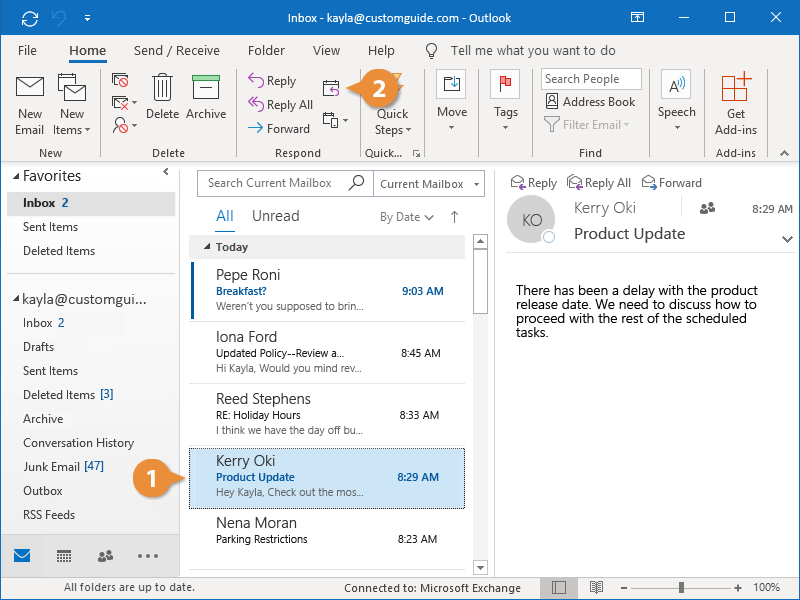
Task: Collapse the Favorites section
Action: point(16,176)
